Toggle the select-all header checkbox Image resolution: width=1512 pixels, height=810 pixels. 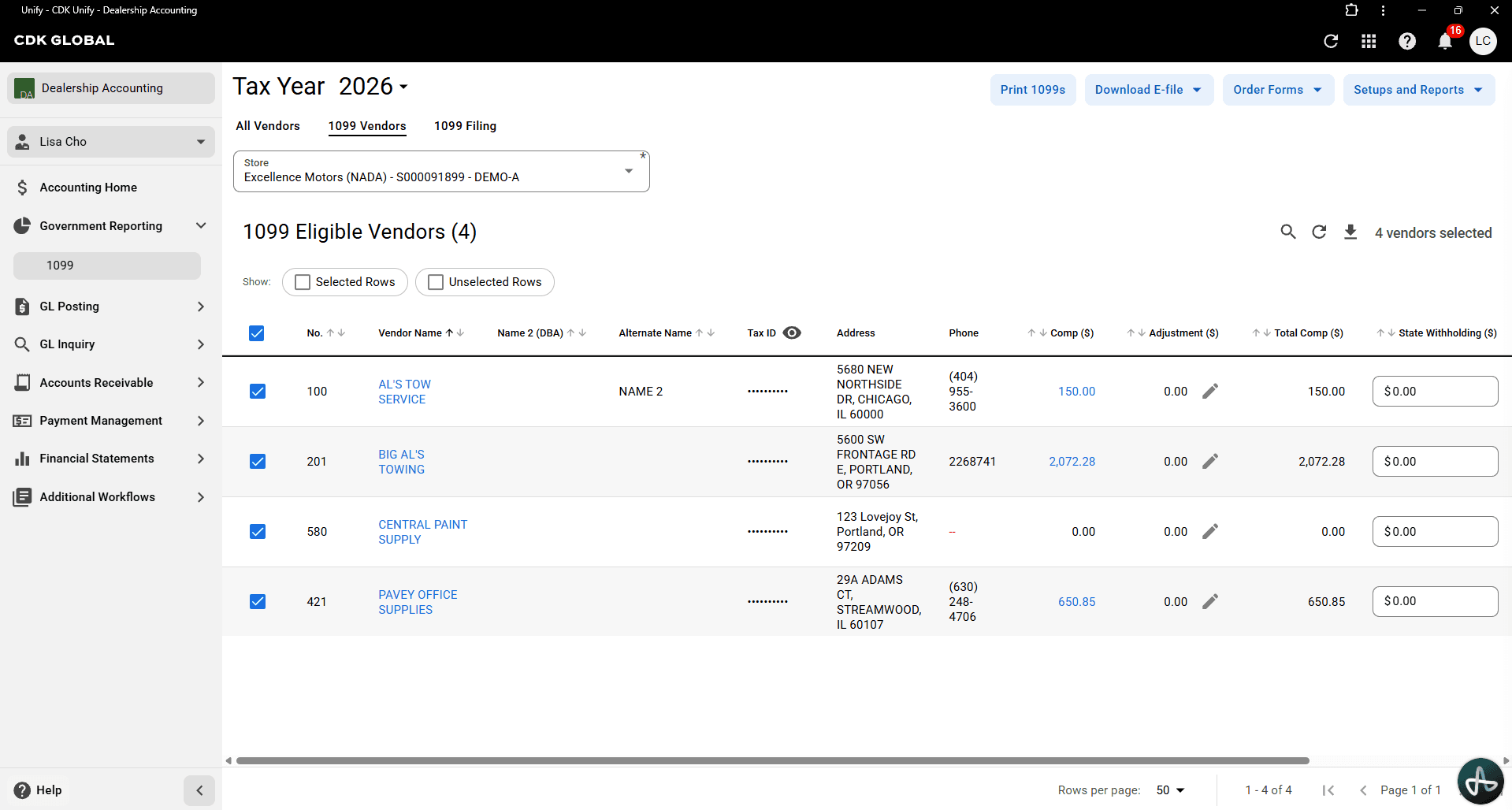pos(257,333)
